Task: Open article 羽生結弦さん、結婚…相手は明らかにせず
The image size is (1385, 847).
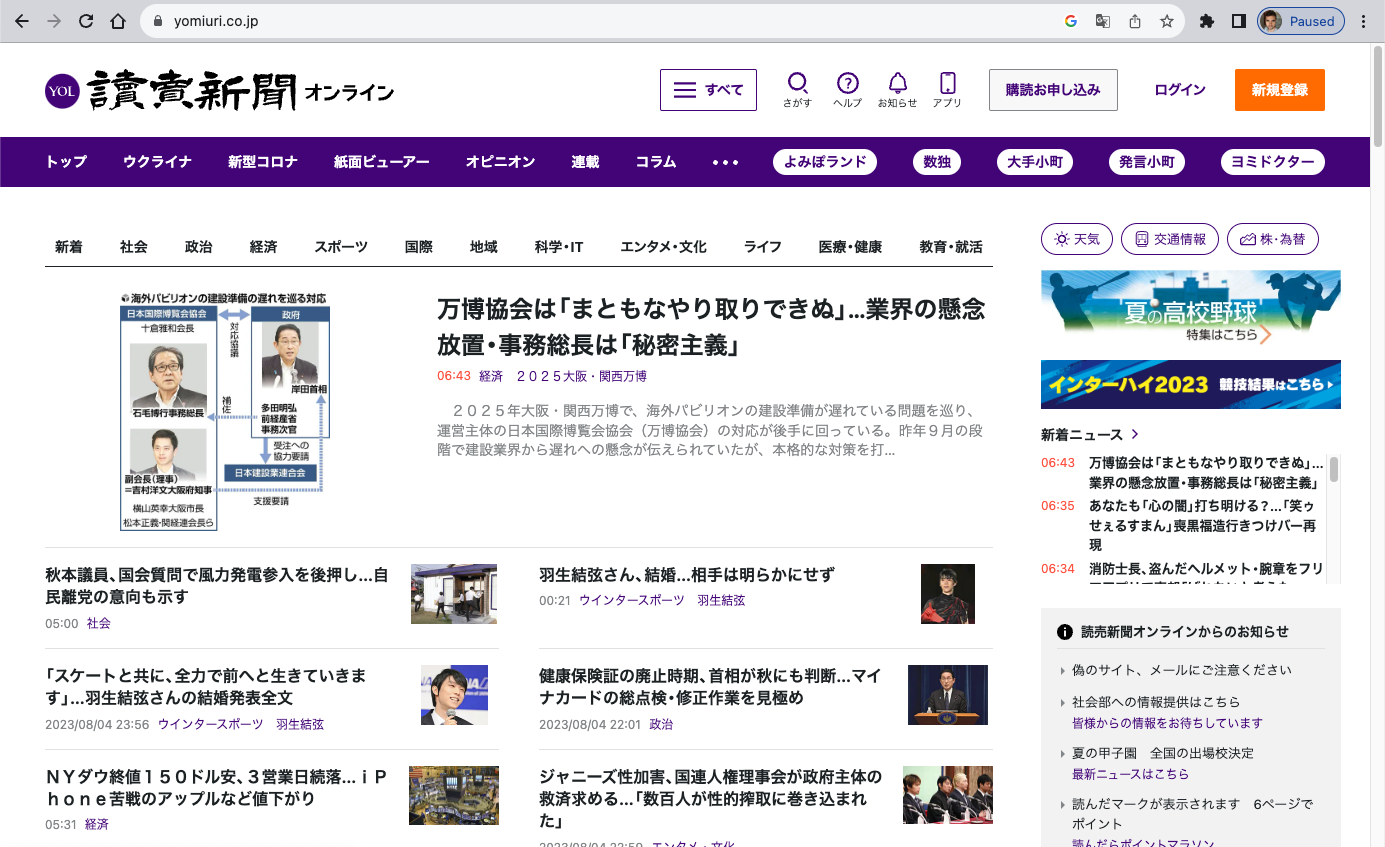Action: [687, 575]
